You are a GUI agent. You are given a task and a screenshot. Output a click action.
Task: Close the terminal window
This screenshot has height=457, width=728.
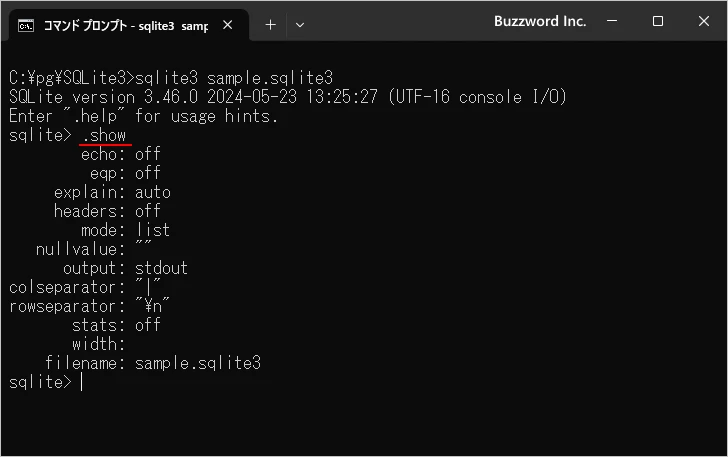tap(703, 21)
